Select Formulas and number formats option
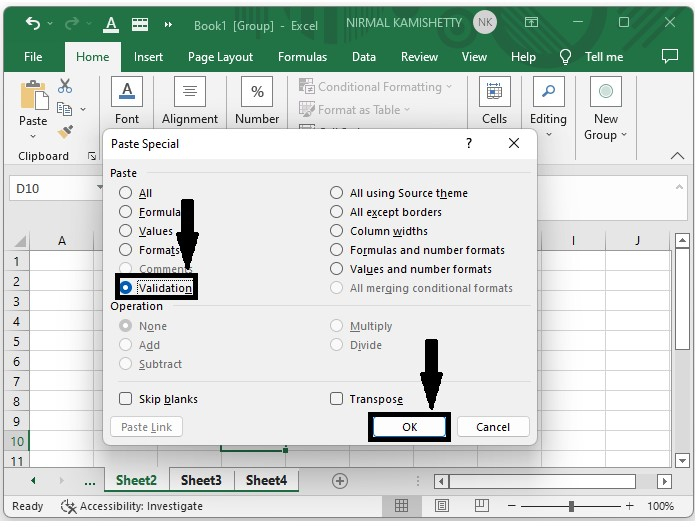697x527 pixels. (336, 250)
